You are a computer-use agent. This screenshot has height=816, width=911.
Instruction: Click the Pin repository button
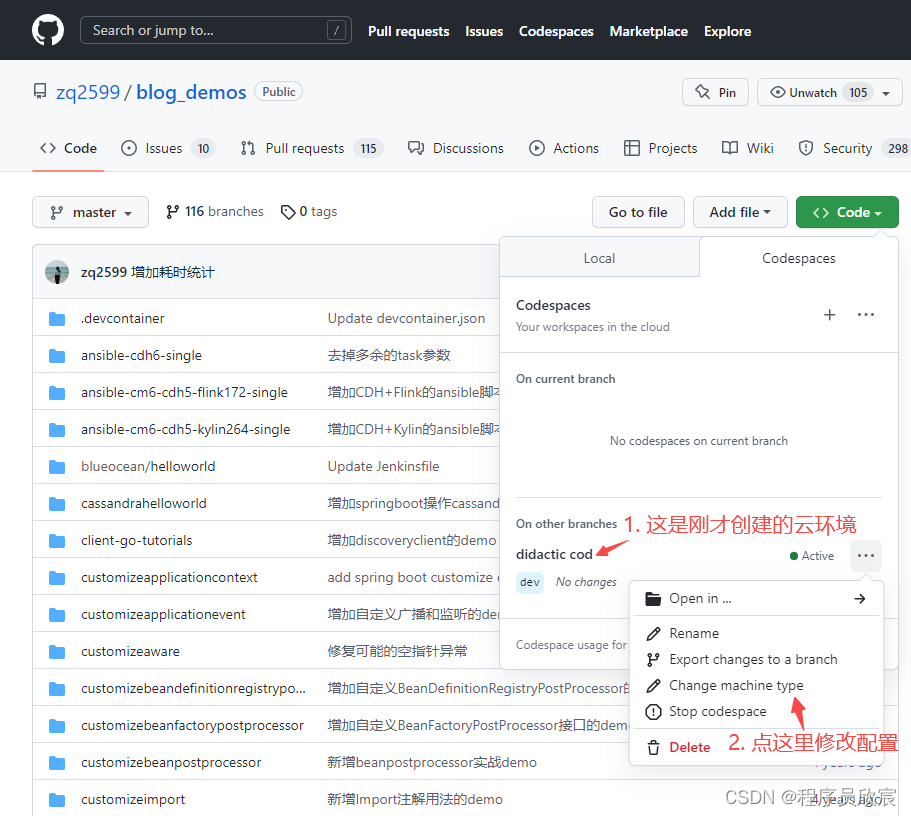(715, 92)
